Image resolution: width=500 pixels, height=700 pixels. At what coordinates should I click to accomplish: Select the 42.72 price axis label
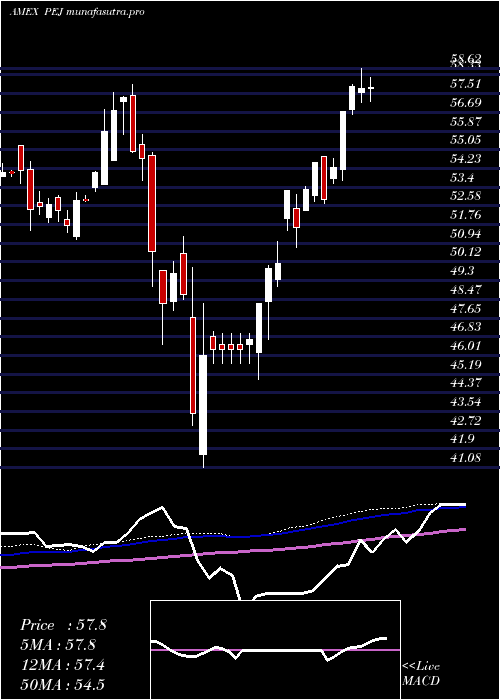[x=466, y=420]
